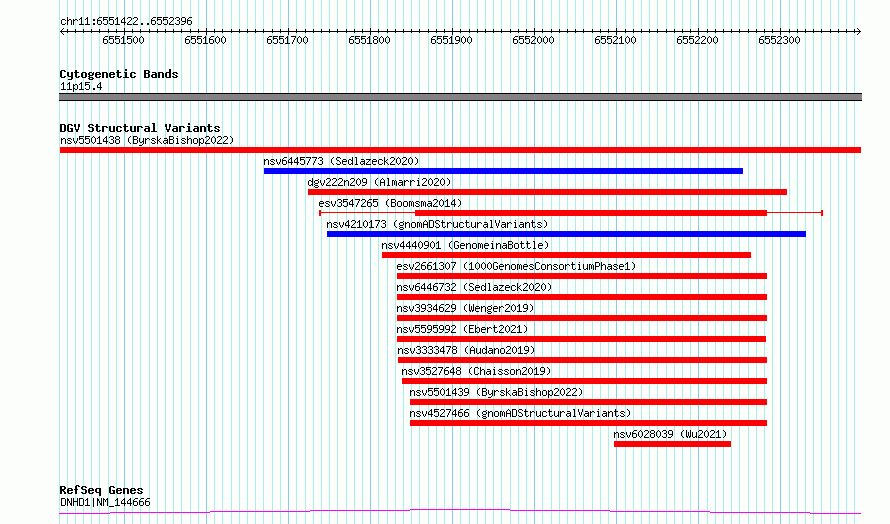The image size is (890, 524).
Task: Select the long red nsv5501438 variant bar
Action: tap(460, 150)
